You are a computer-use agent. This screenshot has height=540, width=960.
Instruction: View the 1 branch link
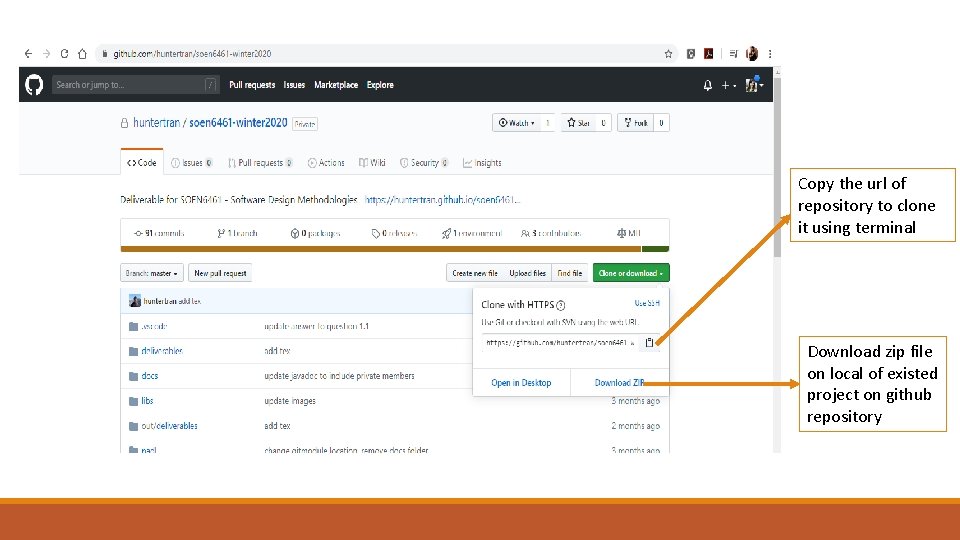tap(238, 233)
